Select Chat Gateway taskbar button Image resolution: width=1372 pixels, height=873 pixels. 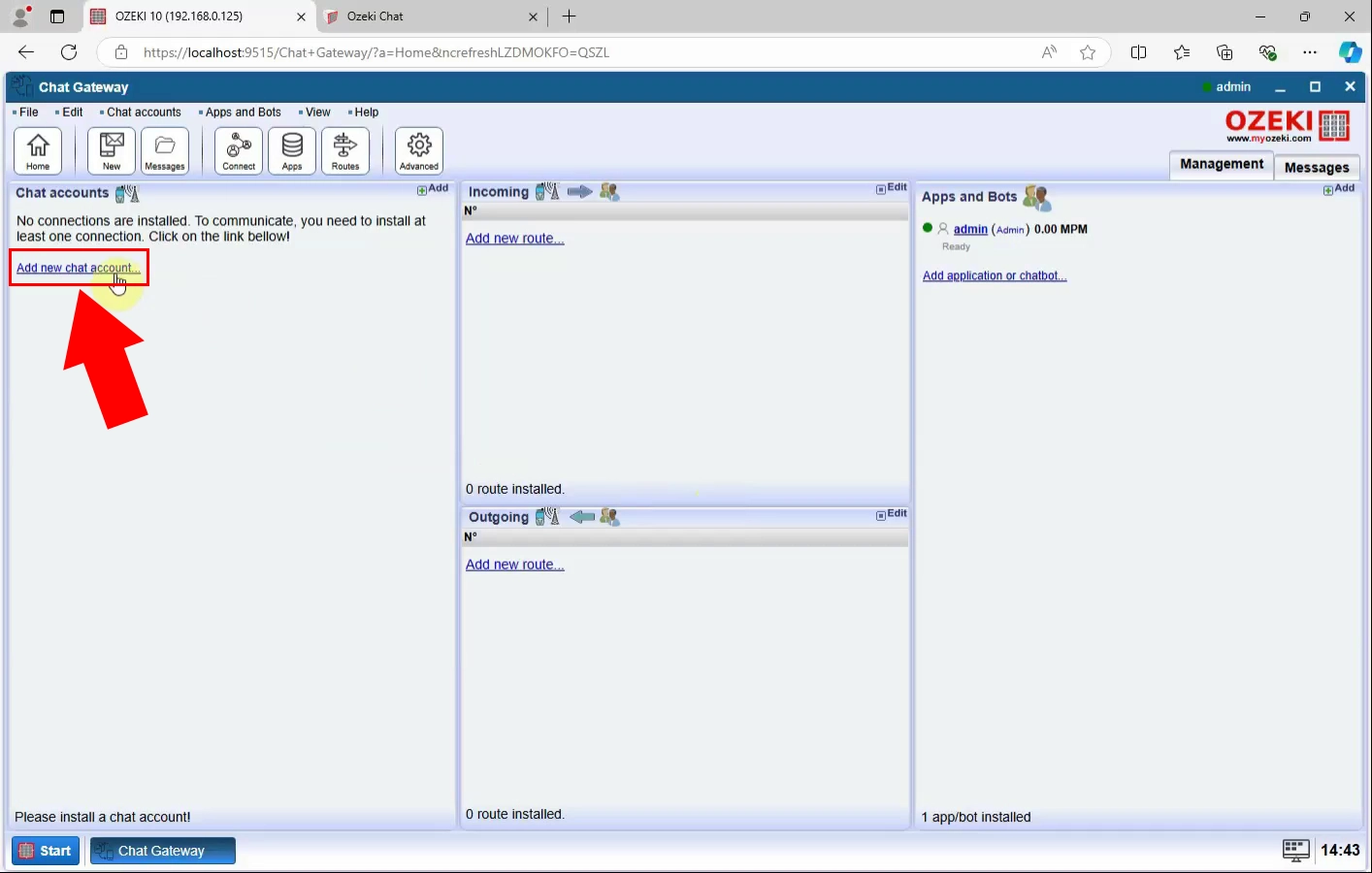pyautogui.click(x=163, y=851)
